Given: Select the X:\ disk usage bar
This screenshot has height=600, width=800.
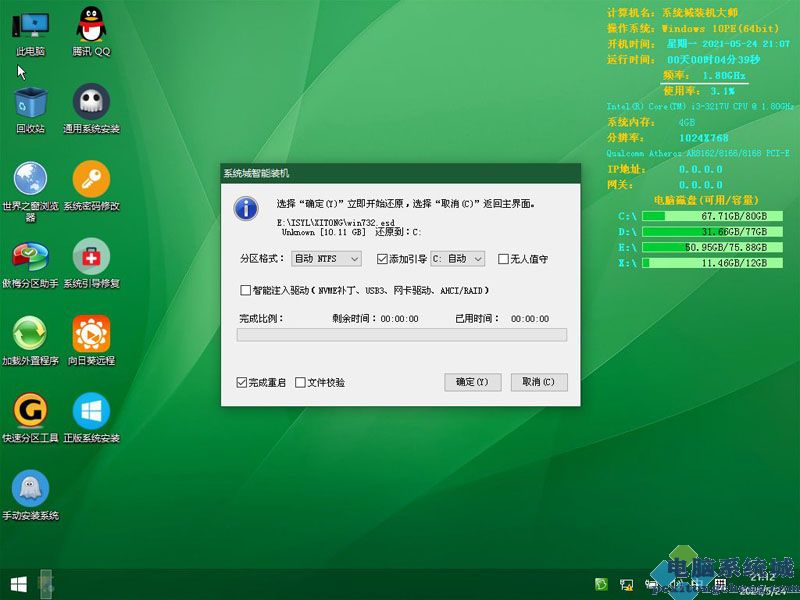Looking at the screenshot, I should tap(712, 263).
